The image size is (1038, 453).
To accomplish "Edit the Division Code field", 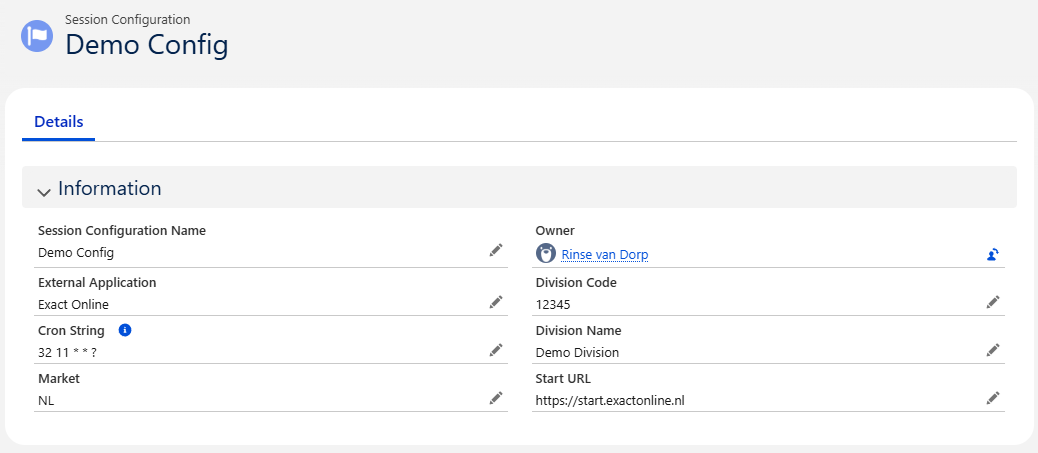I will 992,302.
